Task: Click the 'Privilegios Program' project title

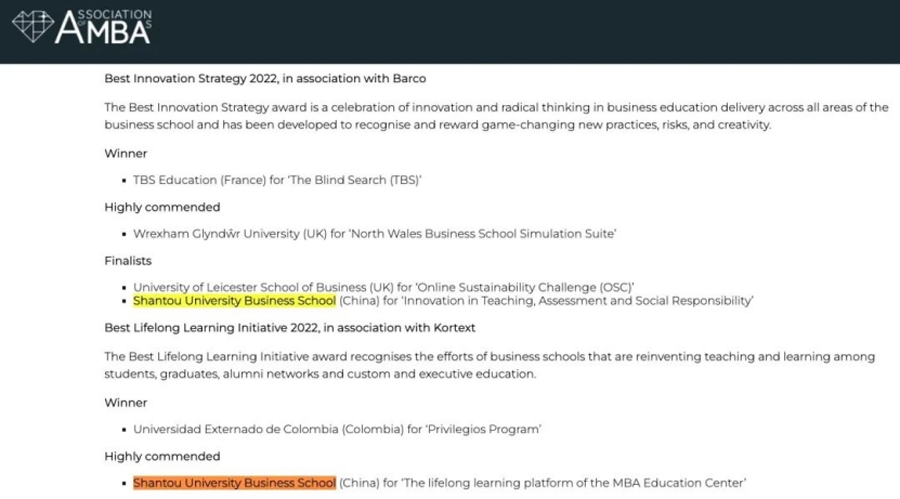Action: (x=483, y=429)
